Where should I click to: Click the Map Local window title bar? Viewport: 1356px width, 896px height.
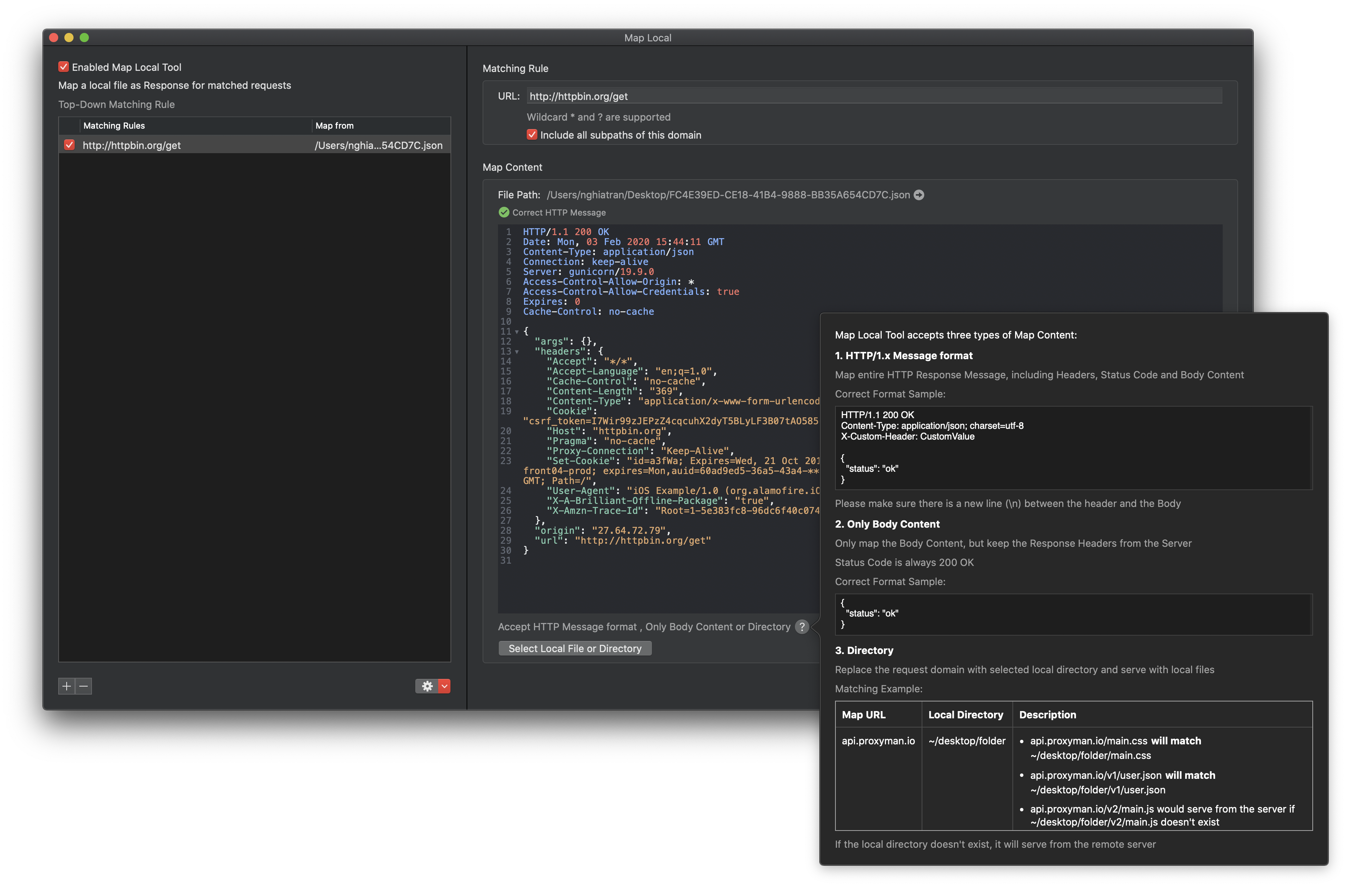click(647, 37)
